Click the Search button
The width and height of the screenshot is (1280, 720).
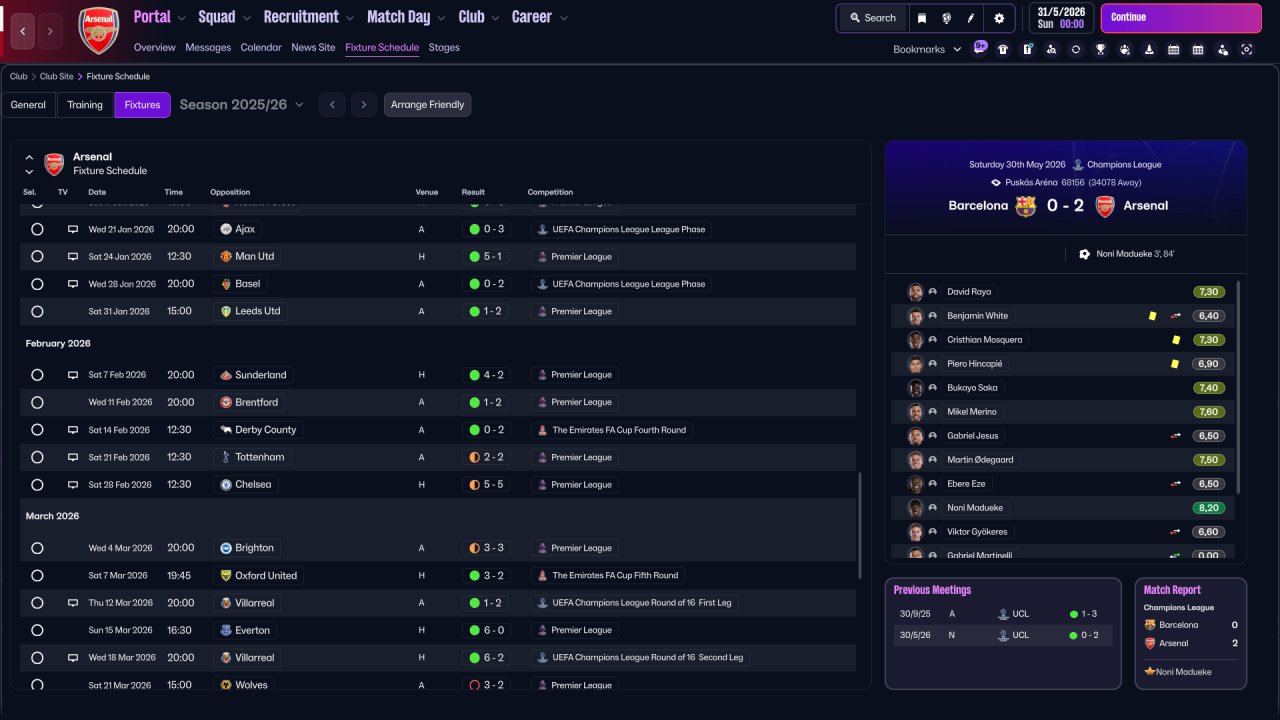point(873,18)
